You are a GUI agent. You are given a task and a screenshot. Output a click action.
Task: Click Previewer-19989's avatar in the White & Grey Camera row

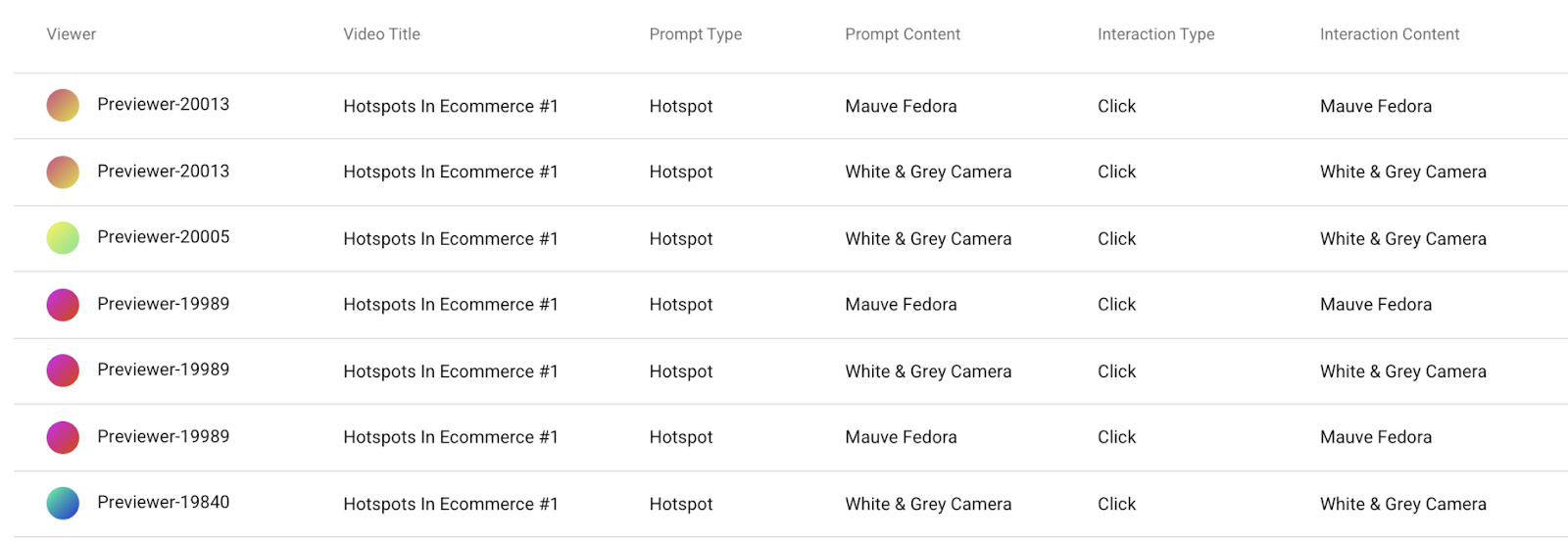coord(63,370)
